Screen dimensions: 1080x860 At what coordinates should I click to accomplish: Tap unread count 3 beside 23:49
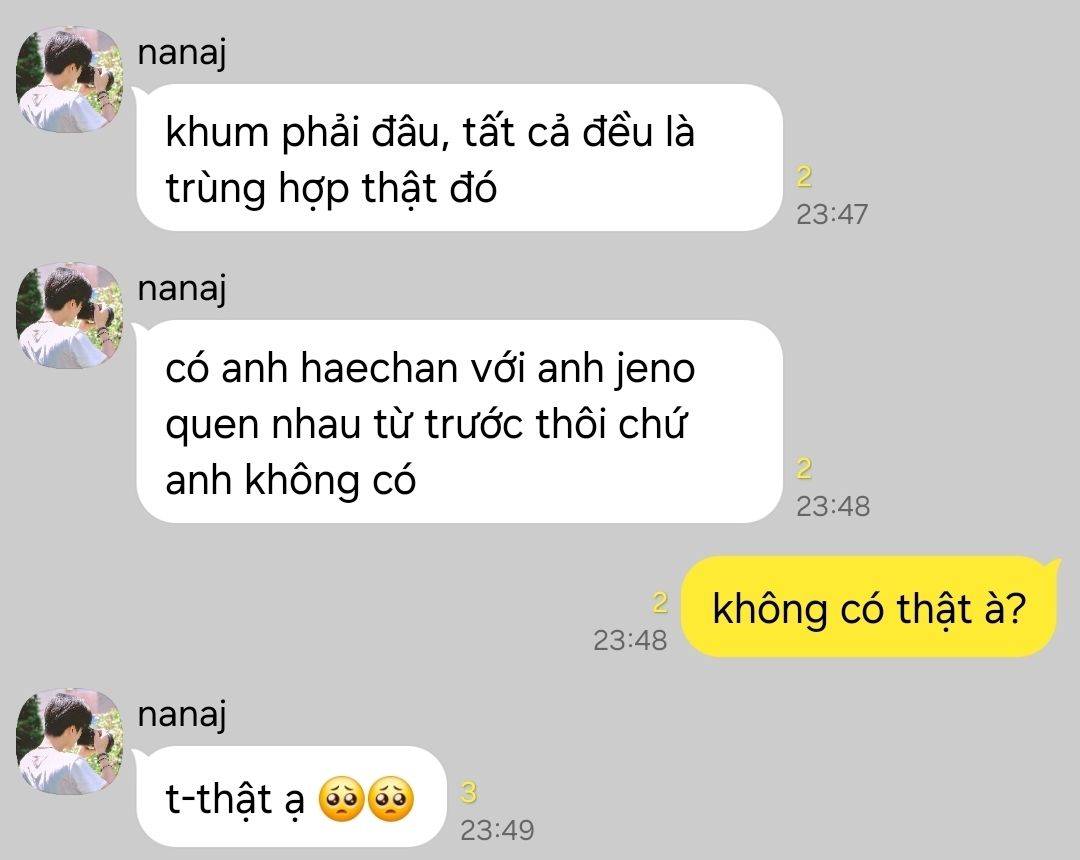tap(468, 793)
